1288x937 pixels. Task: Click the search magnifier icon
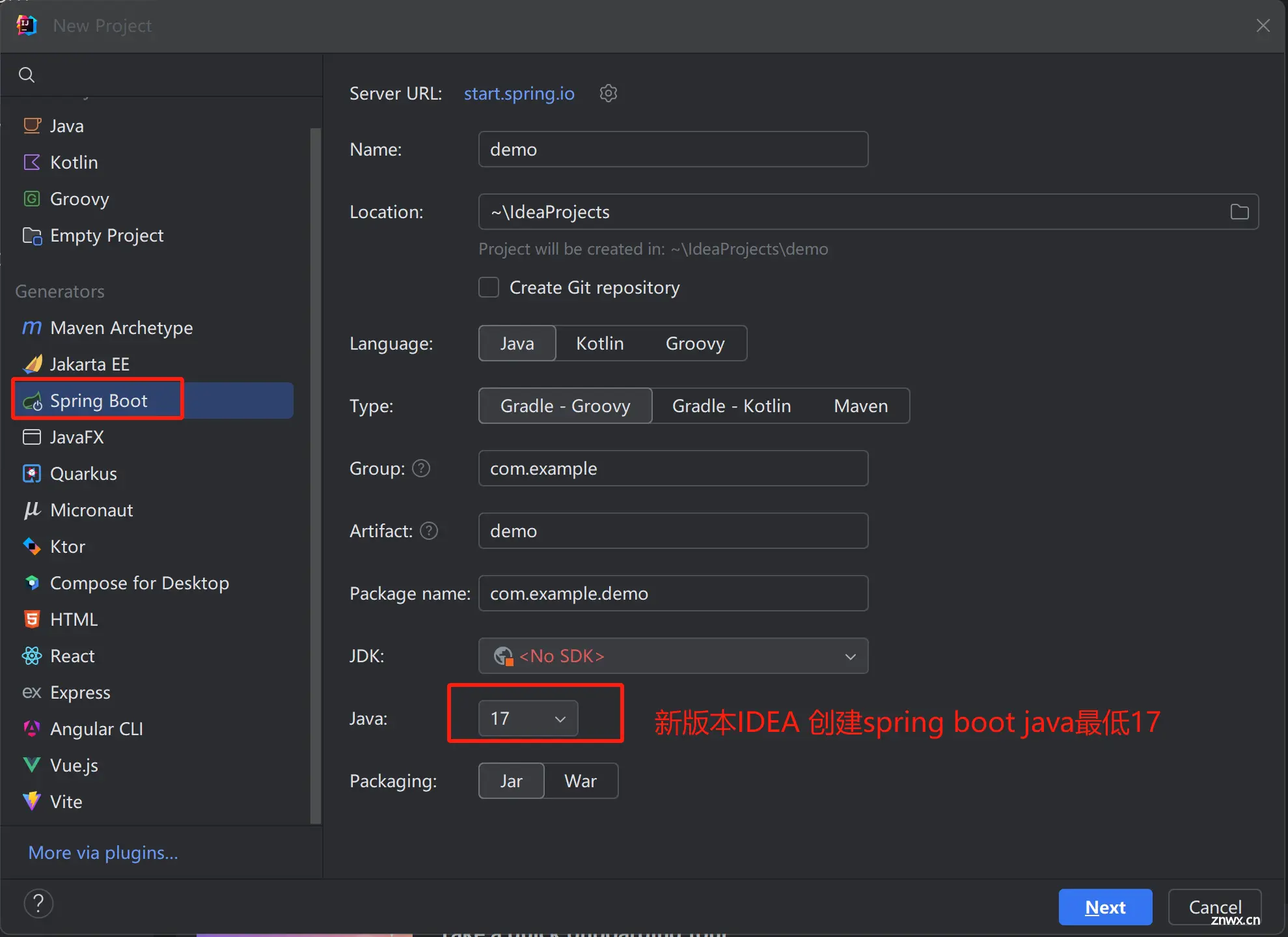(x=27, y=75)
